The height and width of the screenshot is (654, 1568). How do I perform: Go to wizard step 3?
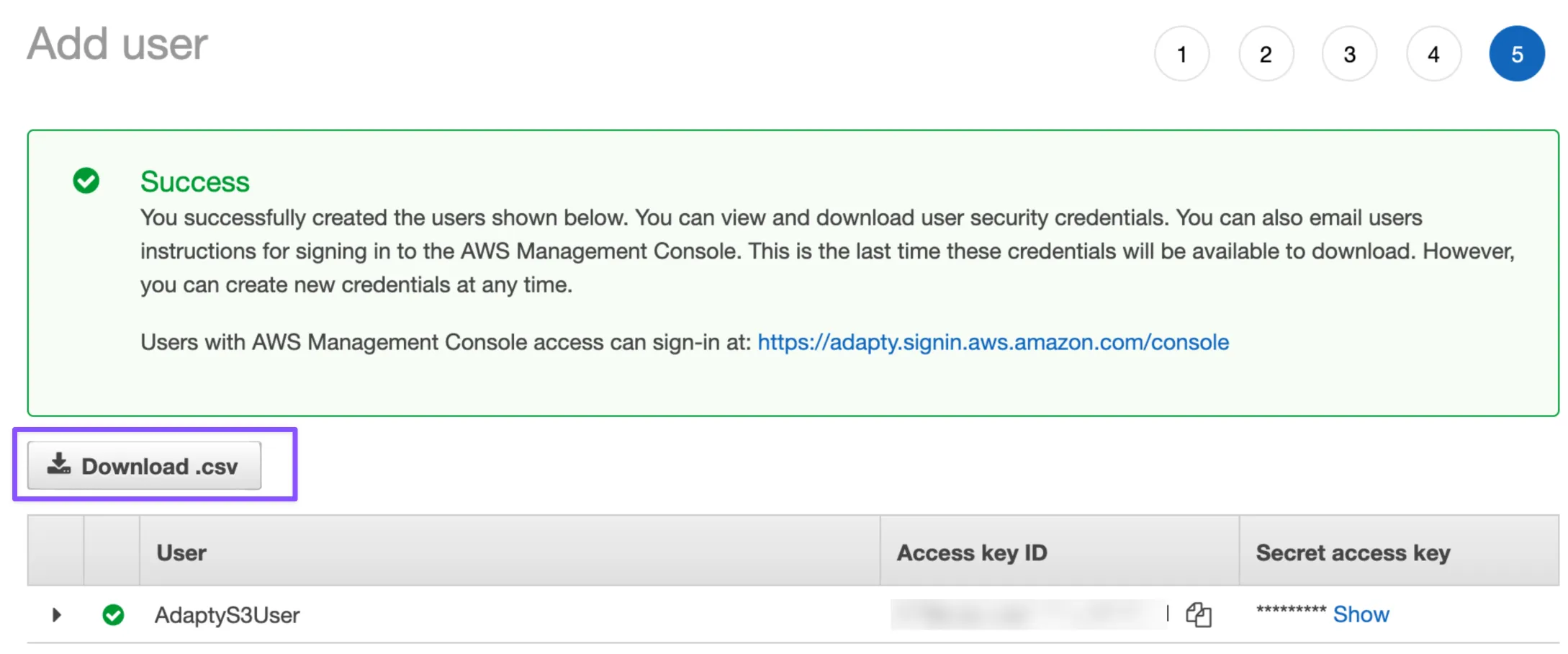[1349, 54]
